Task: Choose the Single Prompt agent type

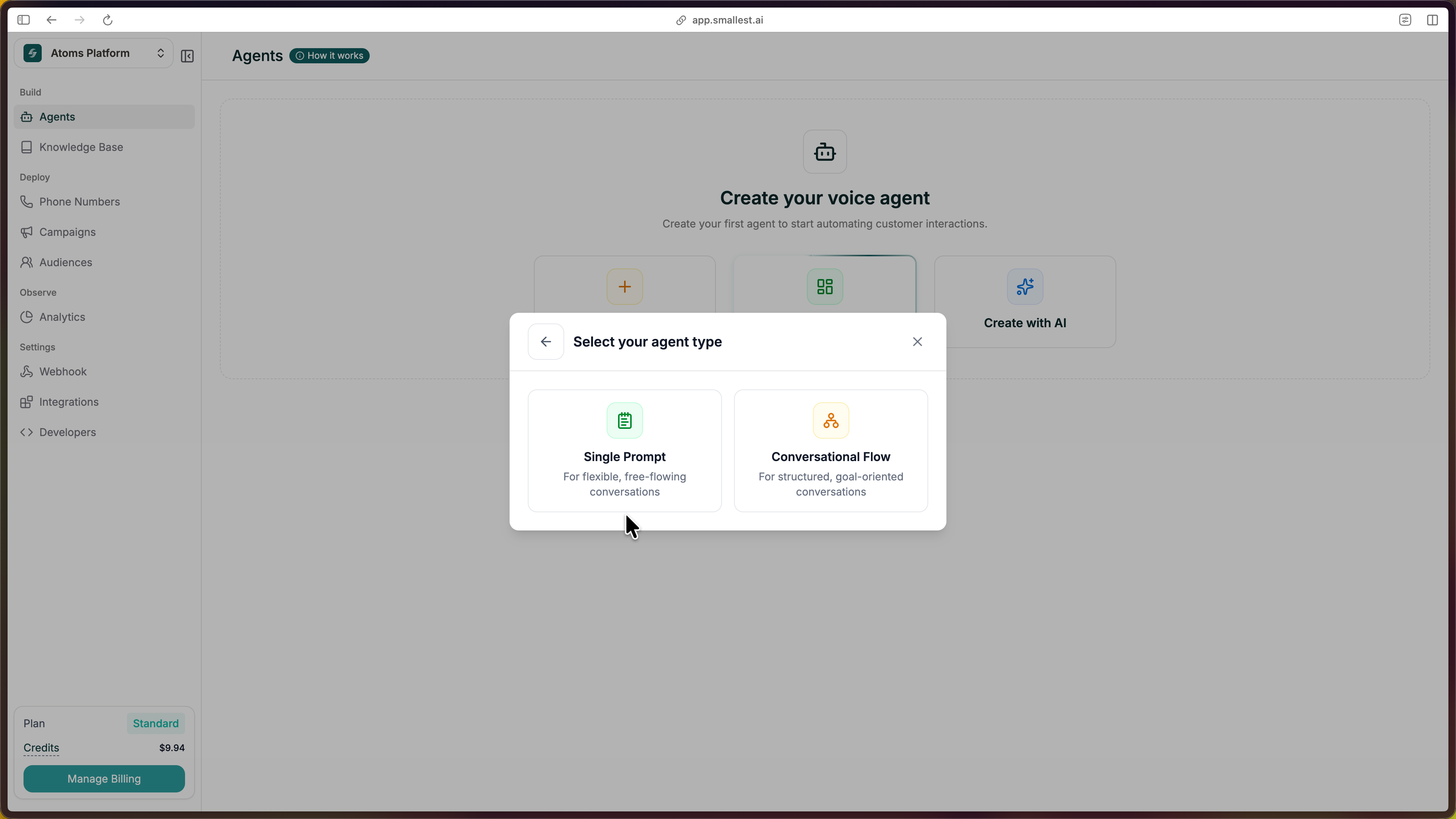Action: [x=624, y=450]
